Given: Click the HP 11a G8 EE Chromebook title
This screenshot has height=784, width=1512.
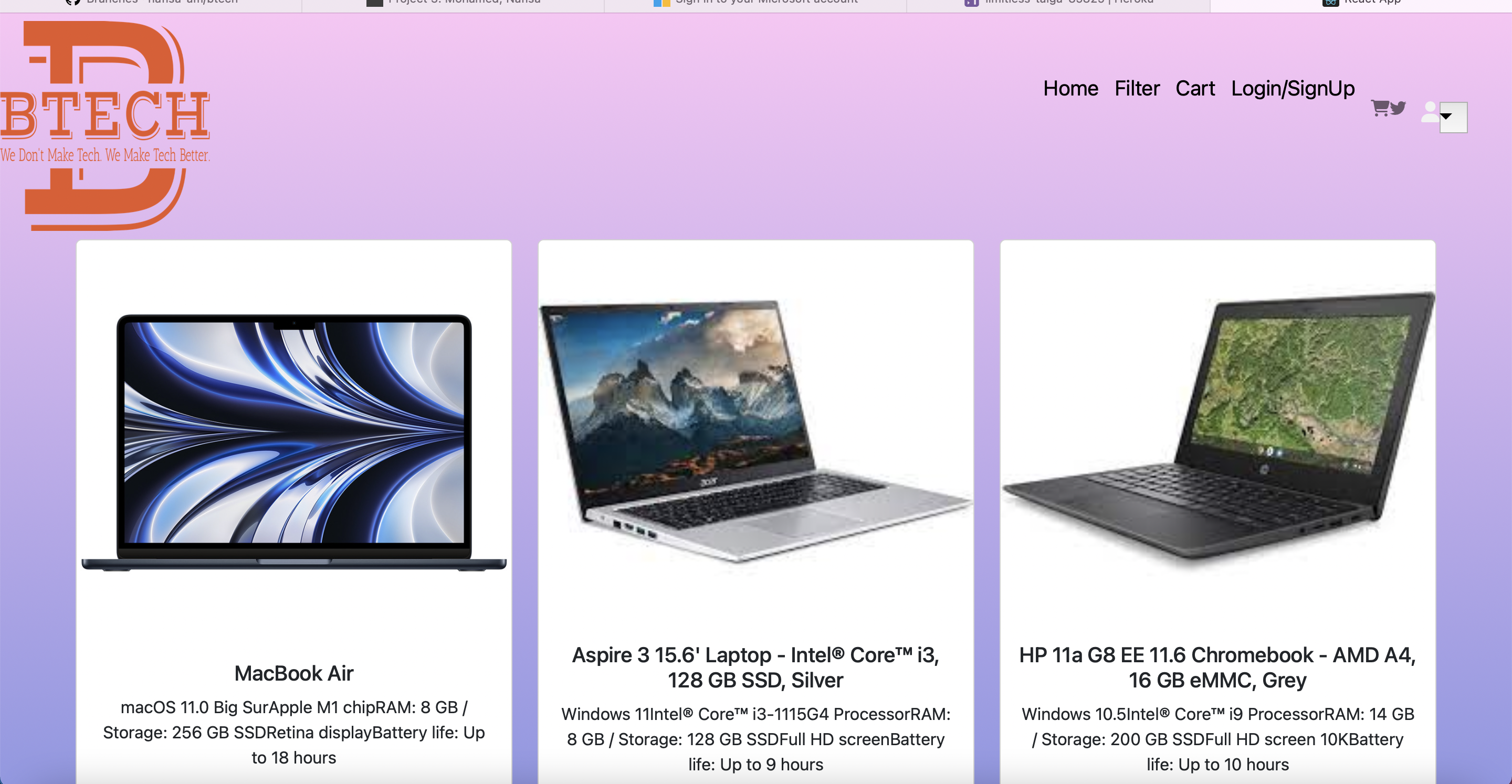Looking at the screenshot, I should click(x=1218, y=667).
